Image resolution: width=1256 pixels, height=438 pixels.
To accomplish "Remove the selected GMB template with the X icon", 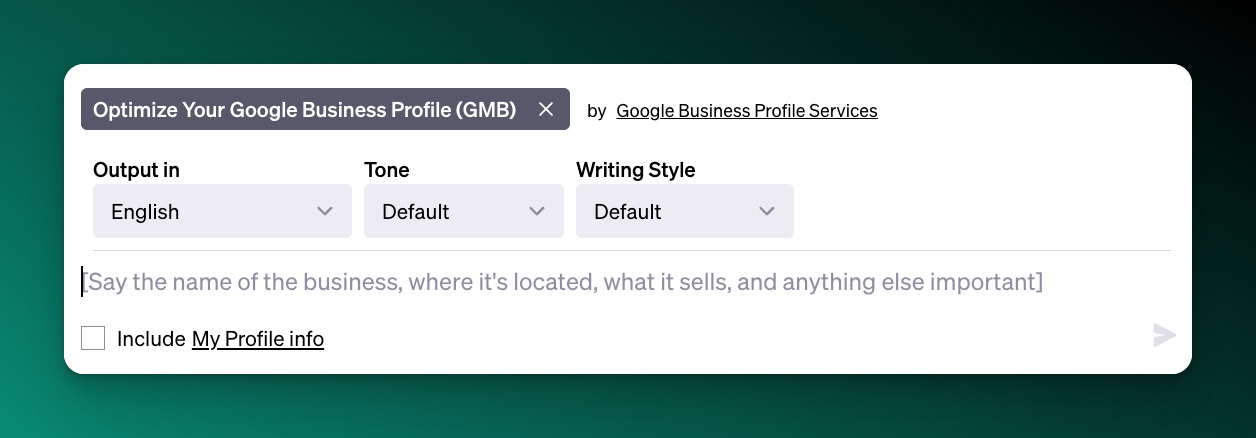I will (x=545, y=110).
